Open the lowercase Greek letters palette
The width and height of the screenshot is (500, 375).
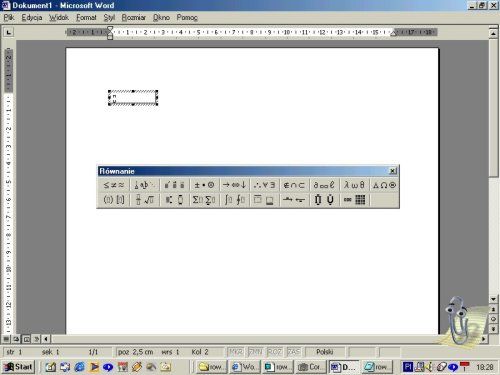click(354, 185)
